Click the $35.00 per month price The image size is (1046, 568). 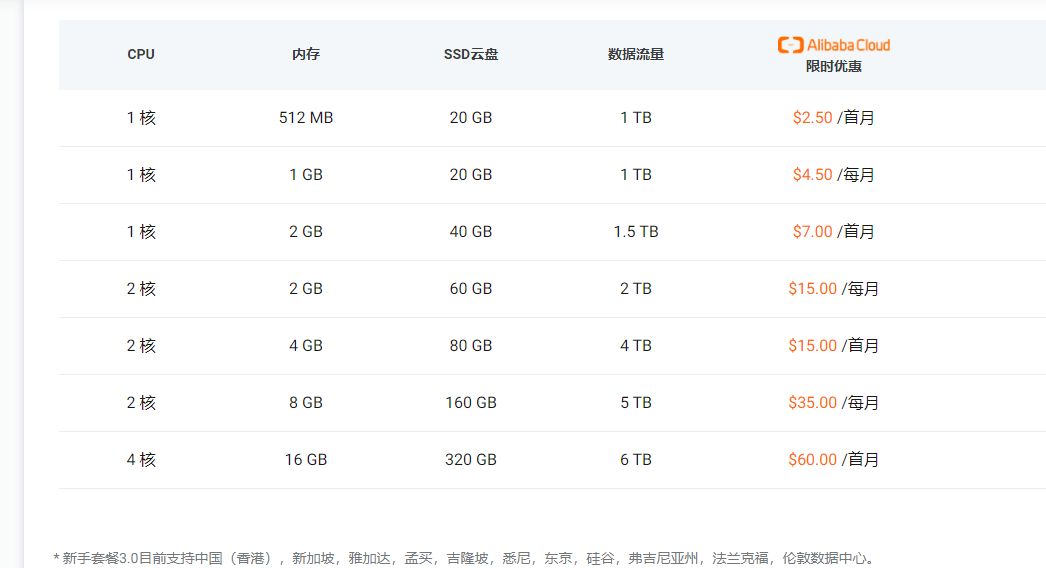click(x=812, y=403)
